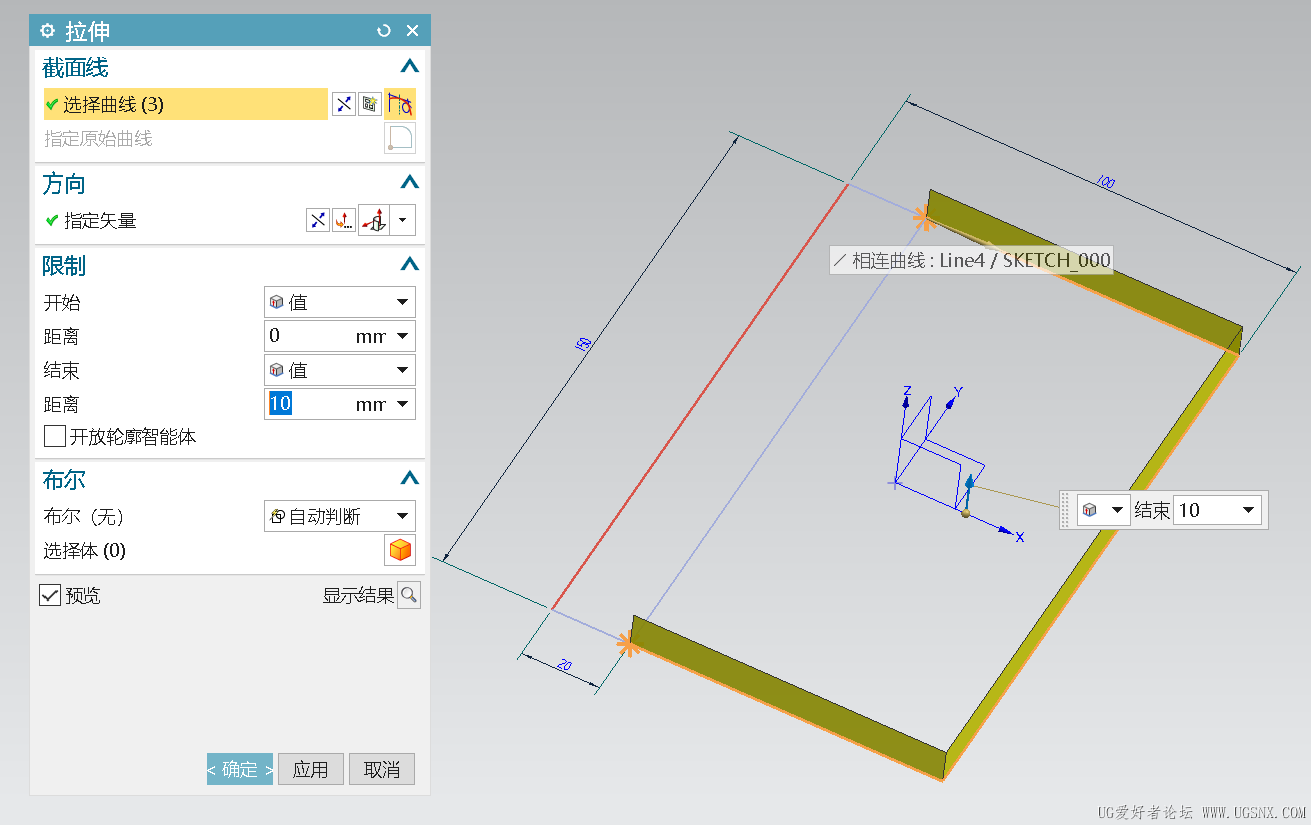This screenshot has width=1311, height=825.
Task: Open the sketch section icon in 选择曲线 row
Action: pyautogui.click(x=370, y=104)
